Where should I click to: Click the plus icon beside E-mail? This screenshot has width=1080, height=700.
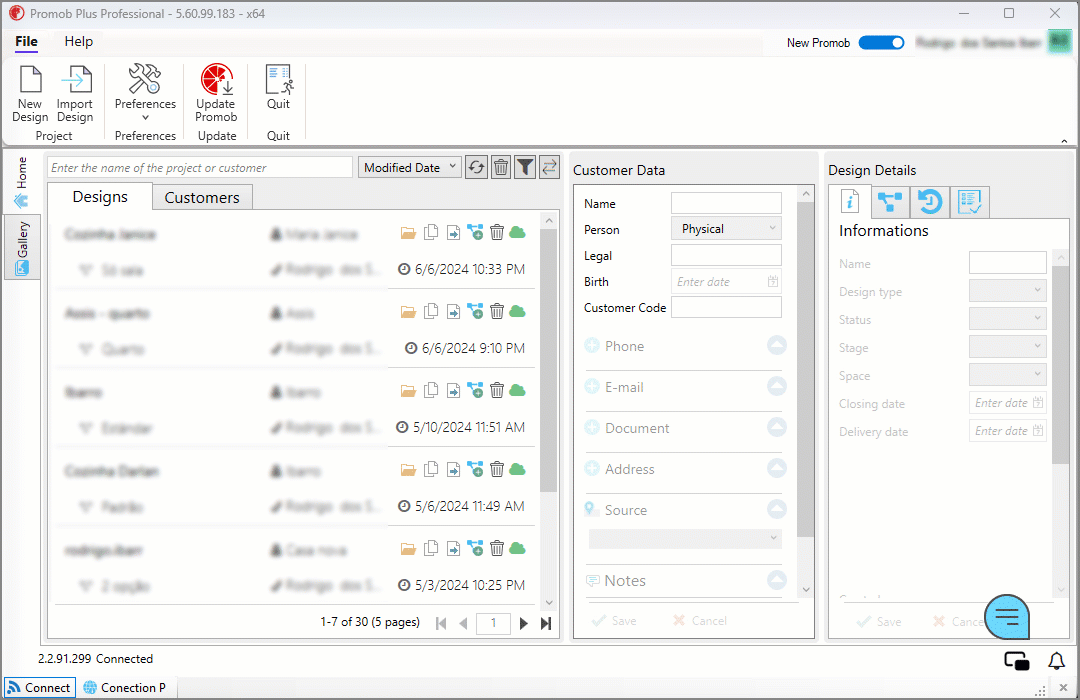(x=592, y=387)
